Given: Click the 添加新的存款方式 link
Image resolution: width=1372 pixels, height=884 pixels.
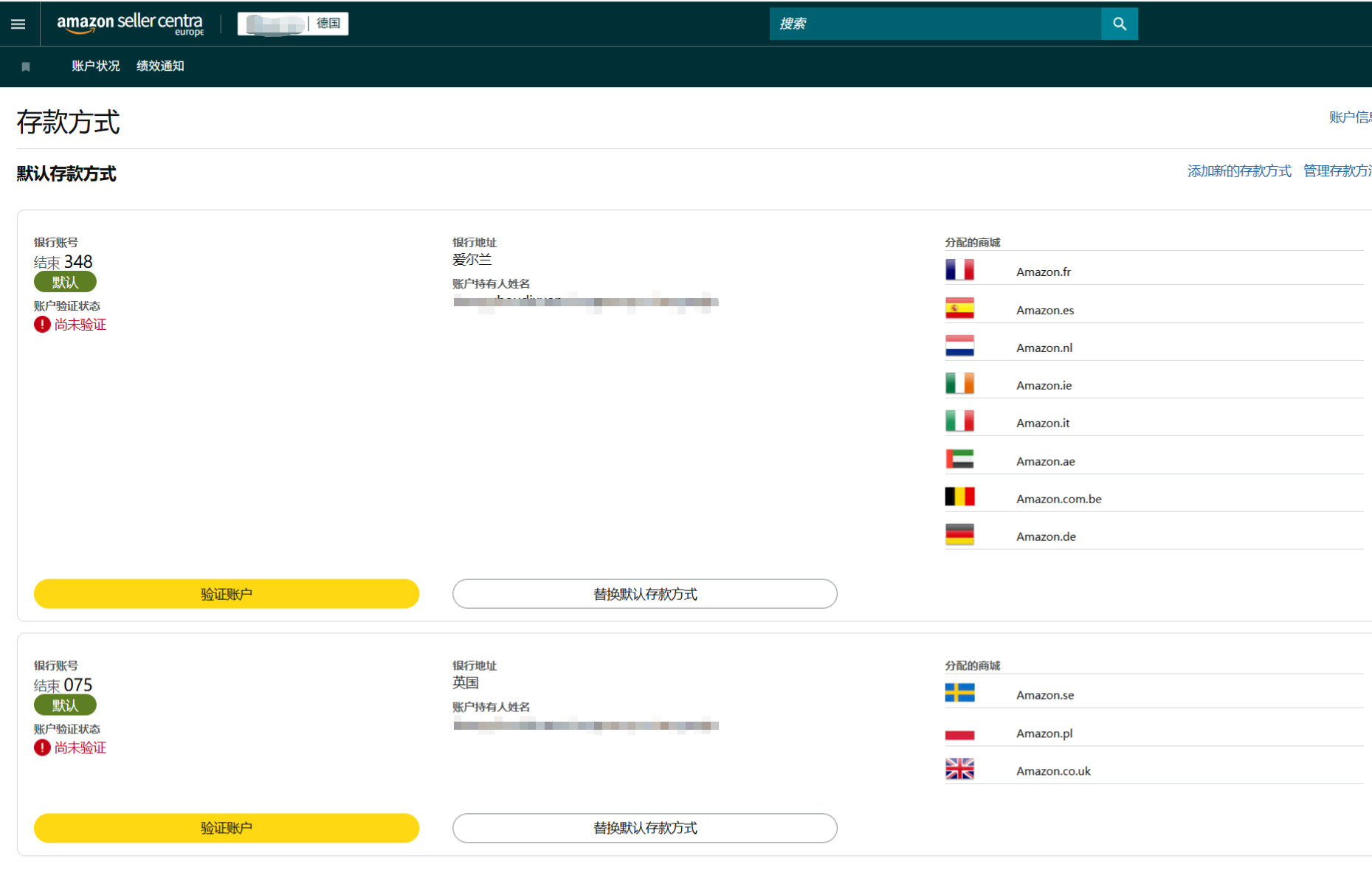Looking at the screenshot, I should tap(1238, 171).
